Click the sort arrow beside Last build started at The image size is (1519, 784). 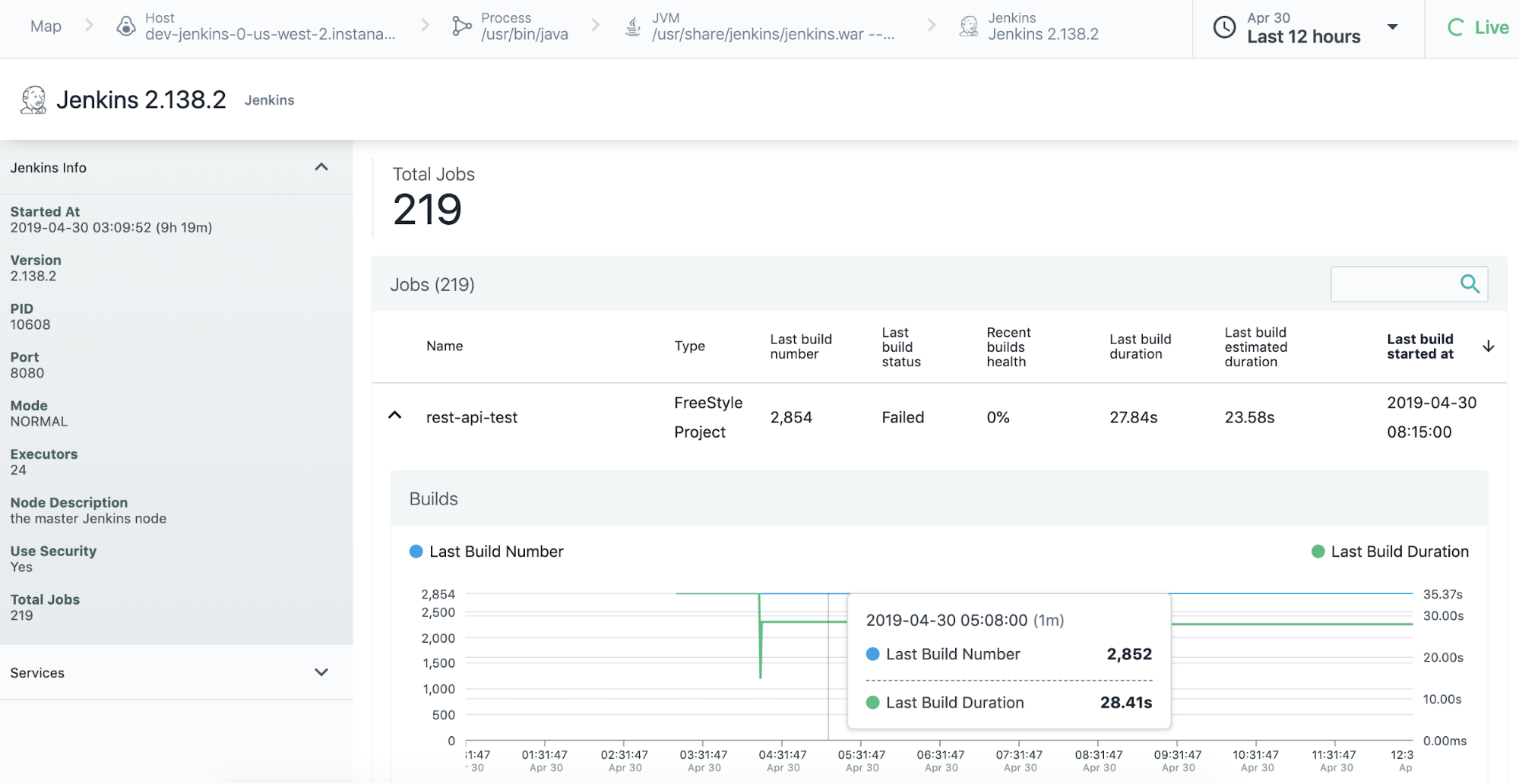coord(1489,346)
